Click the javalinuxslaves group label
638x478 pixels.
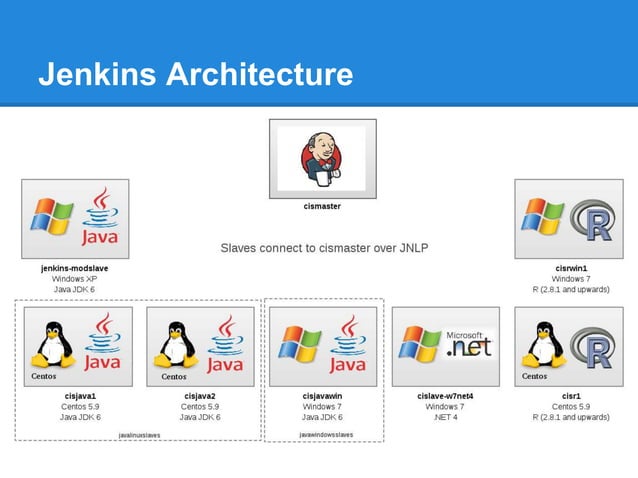pos(139,435)
